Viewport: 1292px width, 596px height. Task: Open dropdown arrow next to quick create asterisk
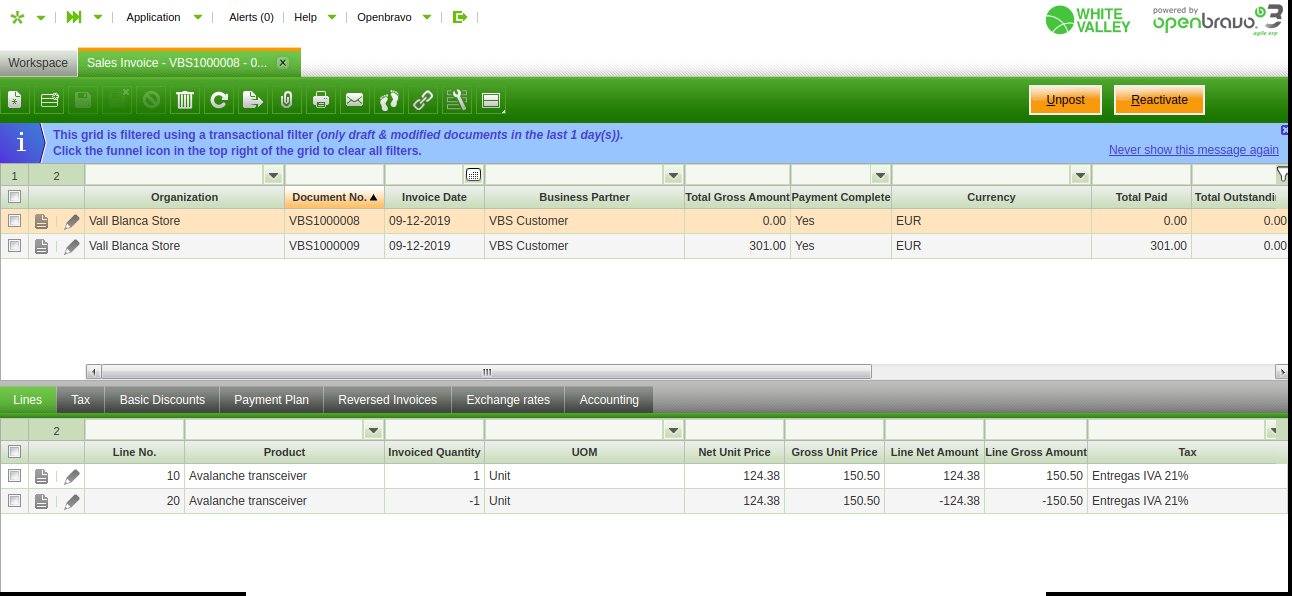pos(41,17)
